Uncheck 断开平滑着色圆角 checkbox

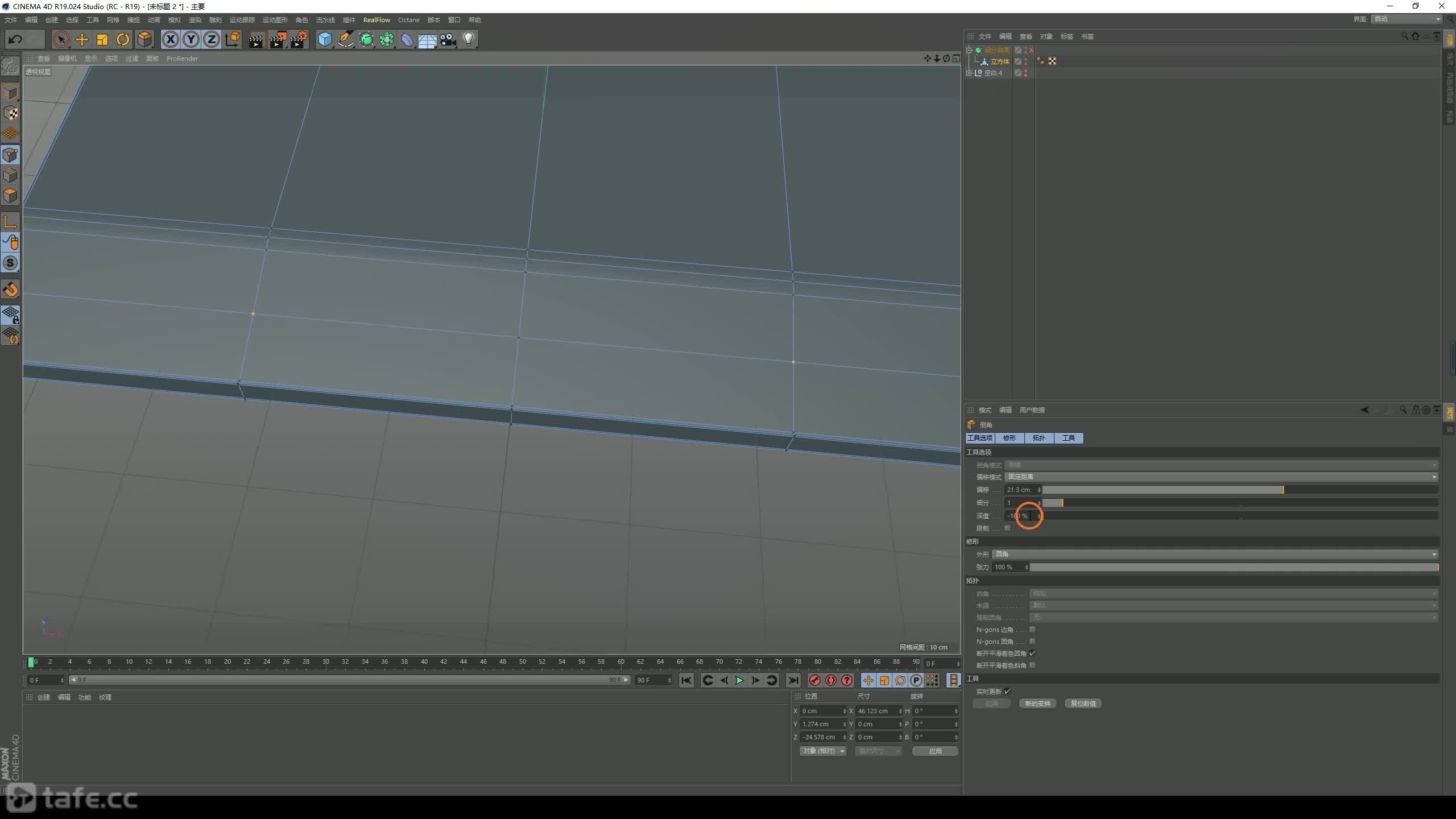1032,653
